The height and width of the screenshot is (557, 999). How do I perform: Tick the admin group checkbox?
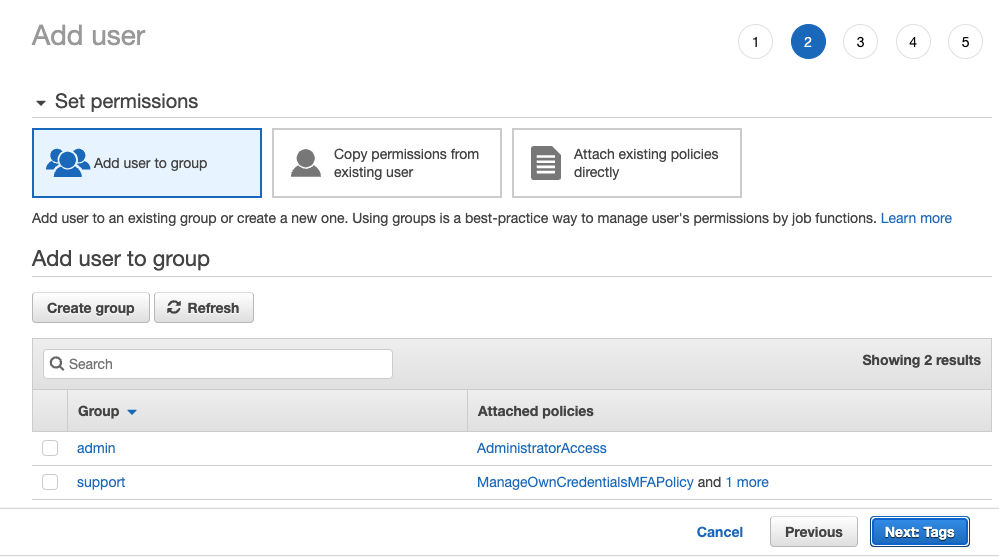[x=50, y=449]
